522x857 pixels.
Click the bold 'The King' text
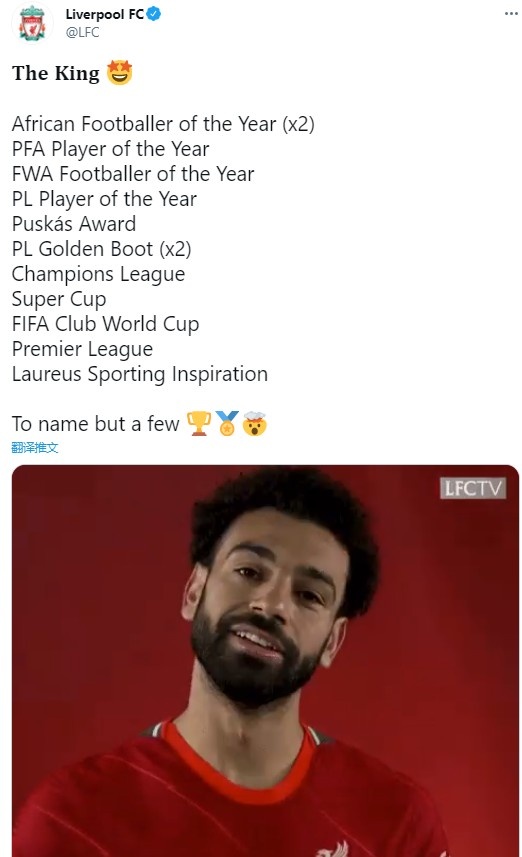(x=56, y=73)
